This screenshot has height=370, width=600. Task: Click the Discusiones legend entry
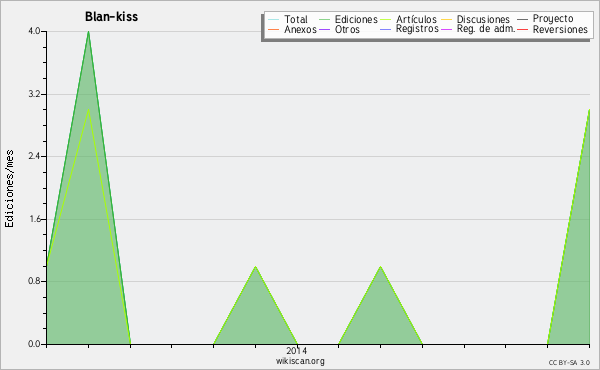(476, 19)
